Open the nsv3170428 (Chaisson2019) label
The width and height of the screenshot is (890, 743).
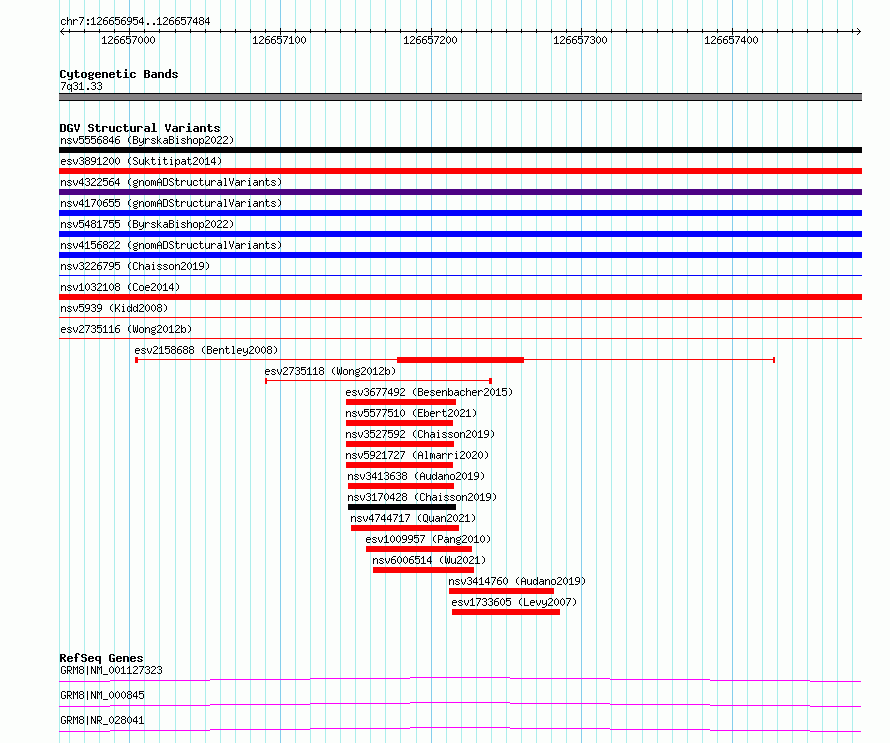422,497
